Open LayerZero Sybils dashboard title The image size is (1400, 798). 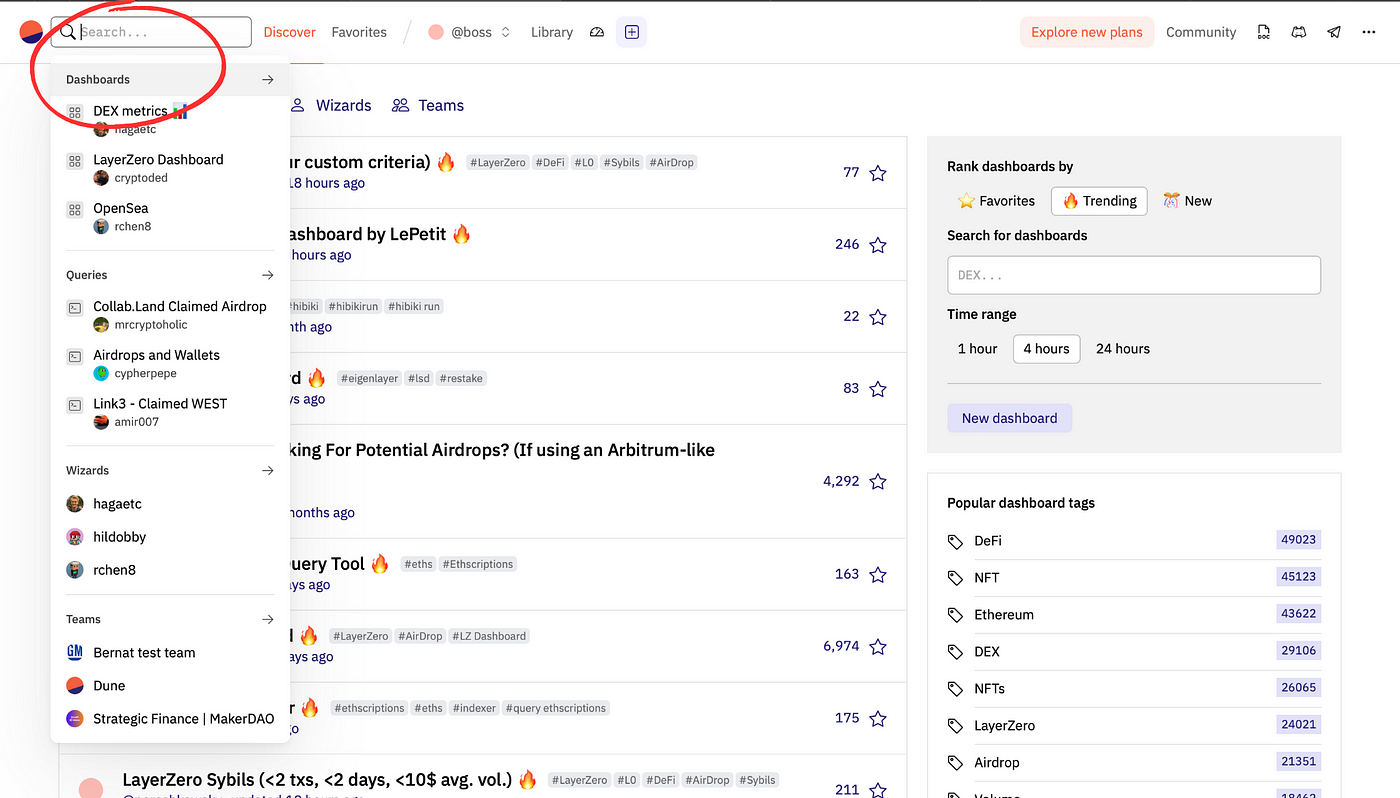(317, 780)
